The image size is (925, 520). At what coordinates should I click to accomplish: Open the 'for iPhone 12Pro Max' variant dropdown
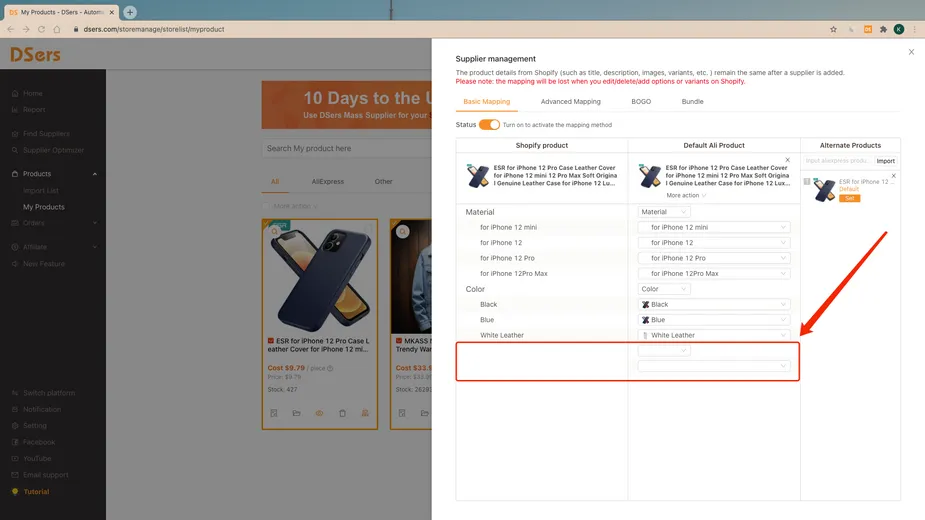[714, 273]
